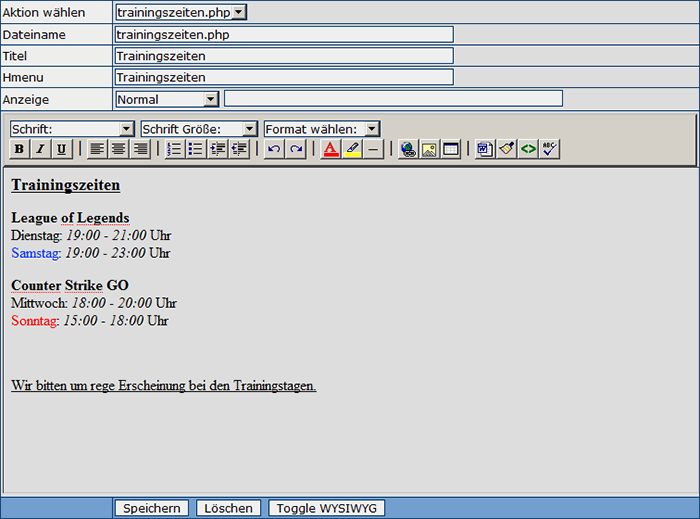Screen dimensions: 700x519
Task: View HTML source code icon
Action: point(528,149)
